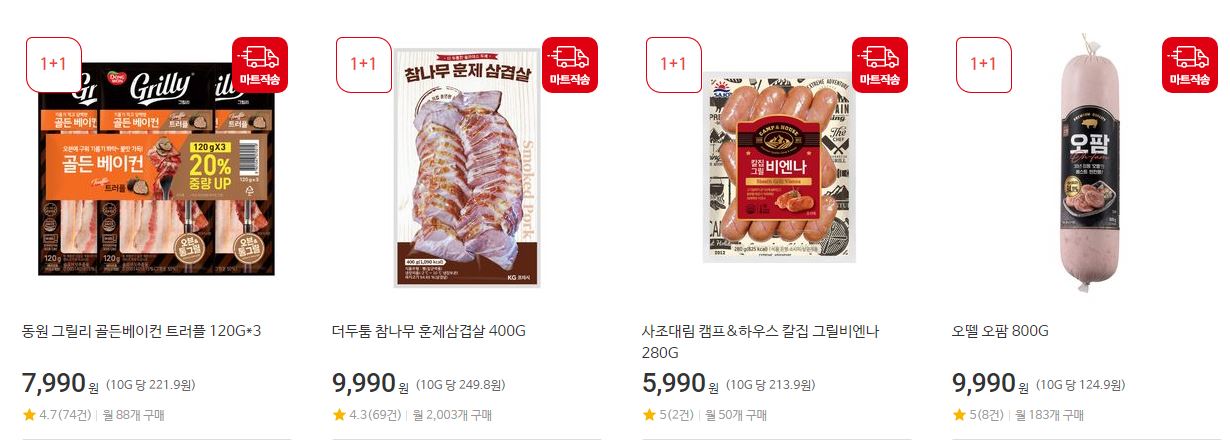
Task: Click the 5,990원 price of the 그릴비엔나
Action: pyautogui.click(x=680, y=384)
